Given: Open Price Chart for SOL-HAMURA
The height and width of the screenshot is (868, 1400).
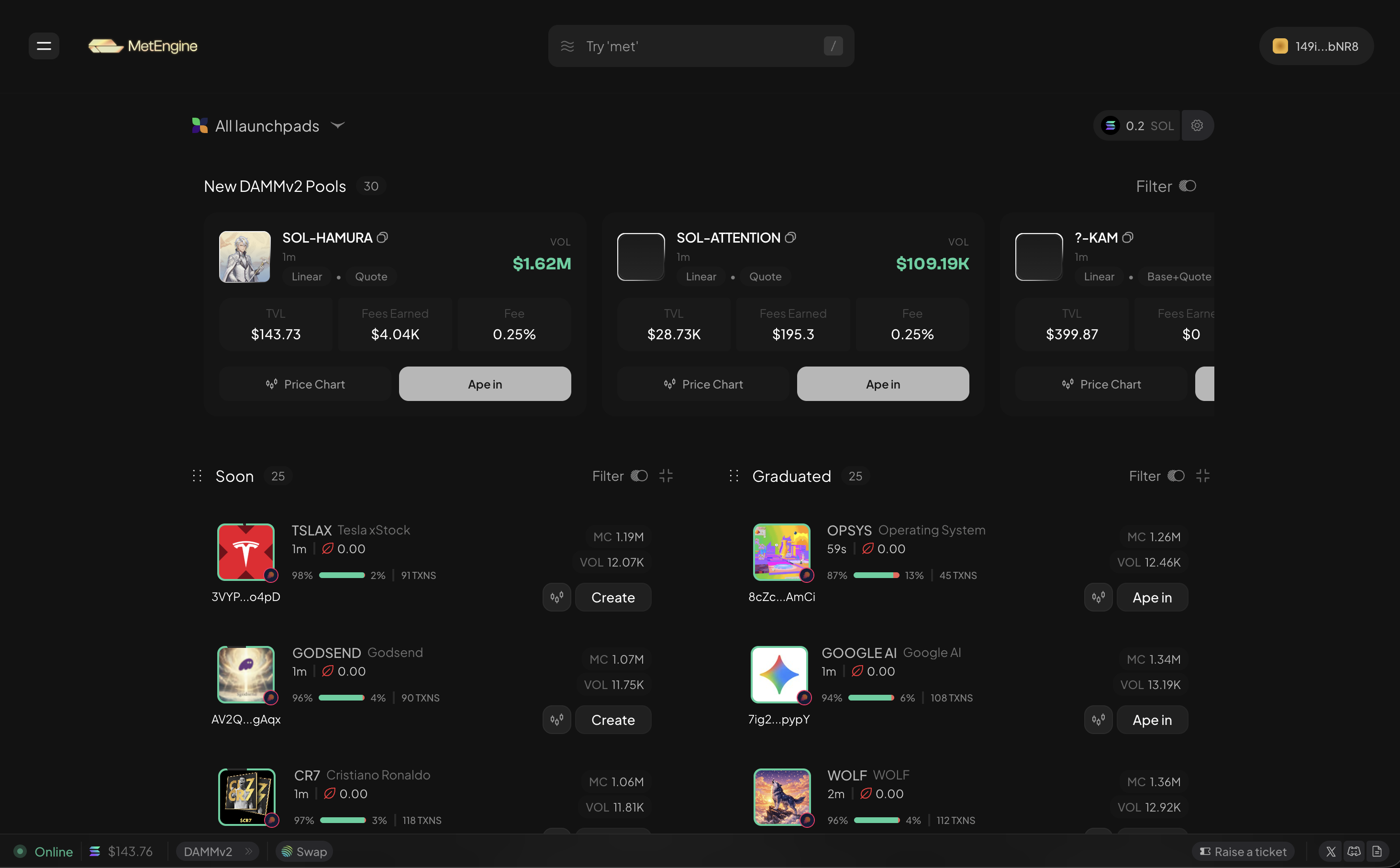Looking at the screenshot, I should point(305,384).
